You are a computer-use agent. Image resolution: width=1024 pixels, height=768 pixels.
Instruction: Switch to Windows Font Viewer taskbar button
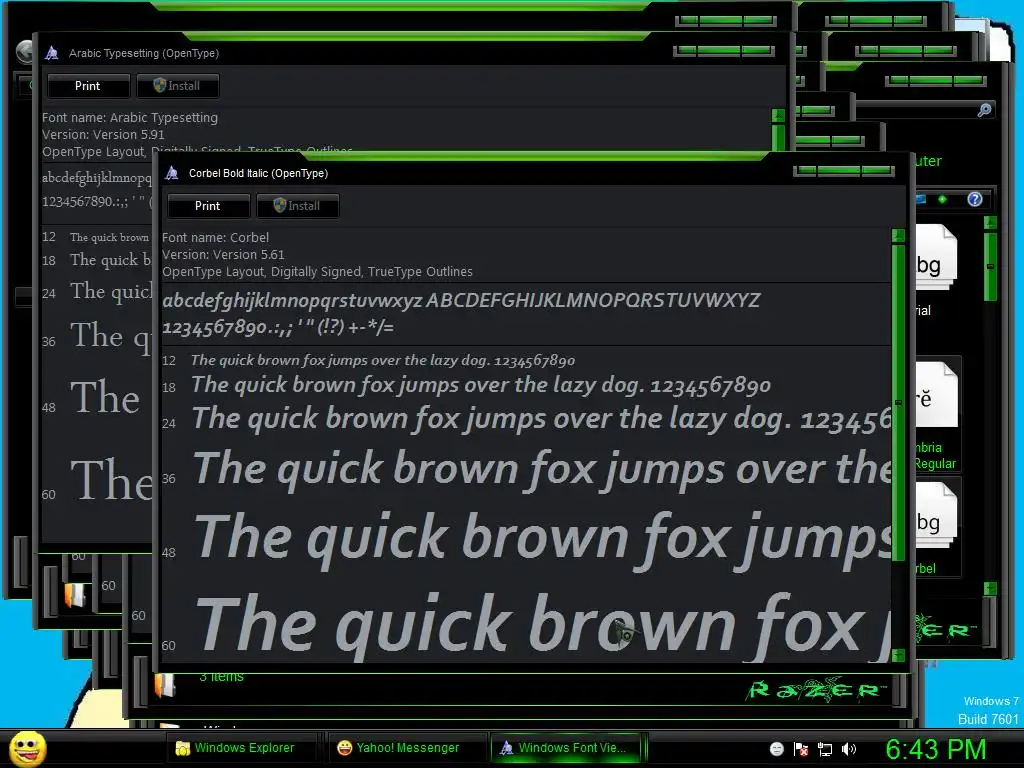tap(566, 748)
